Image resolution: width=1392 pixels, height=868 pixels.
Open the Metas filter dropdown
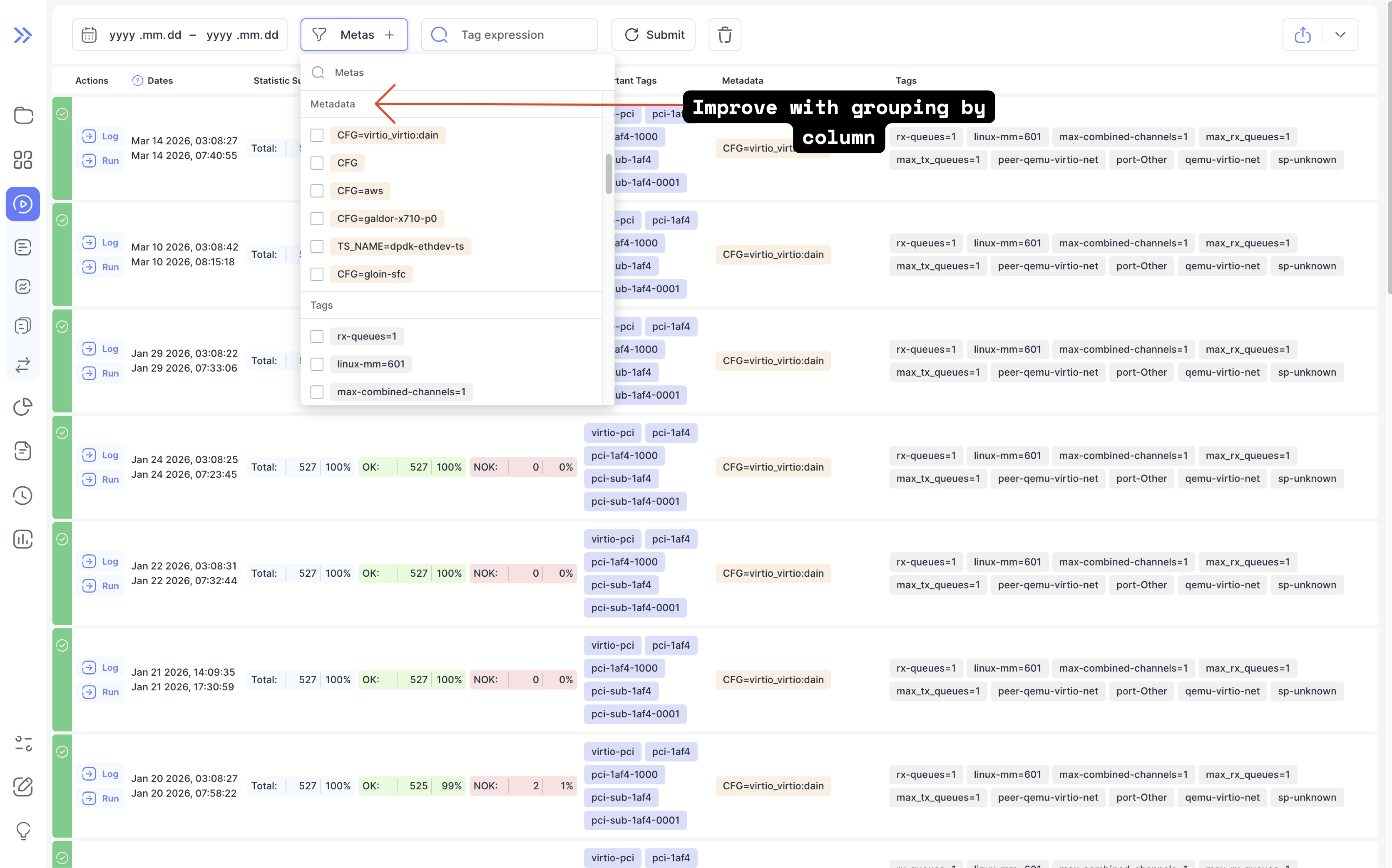[x=354, y=35]
